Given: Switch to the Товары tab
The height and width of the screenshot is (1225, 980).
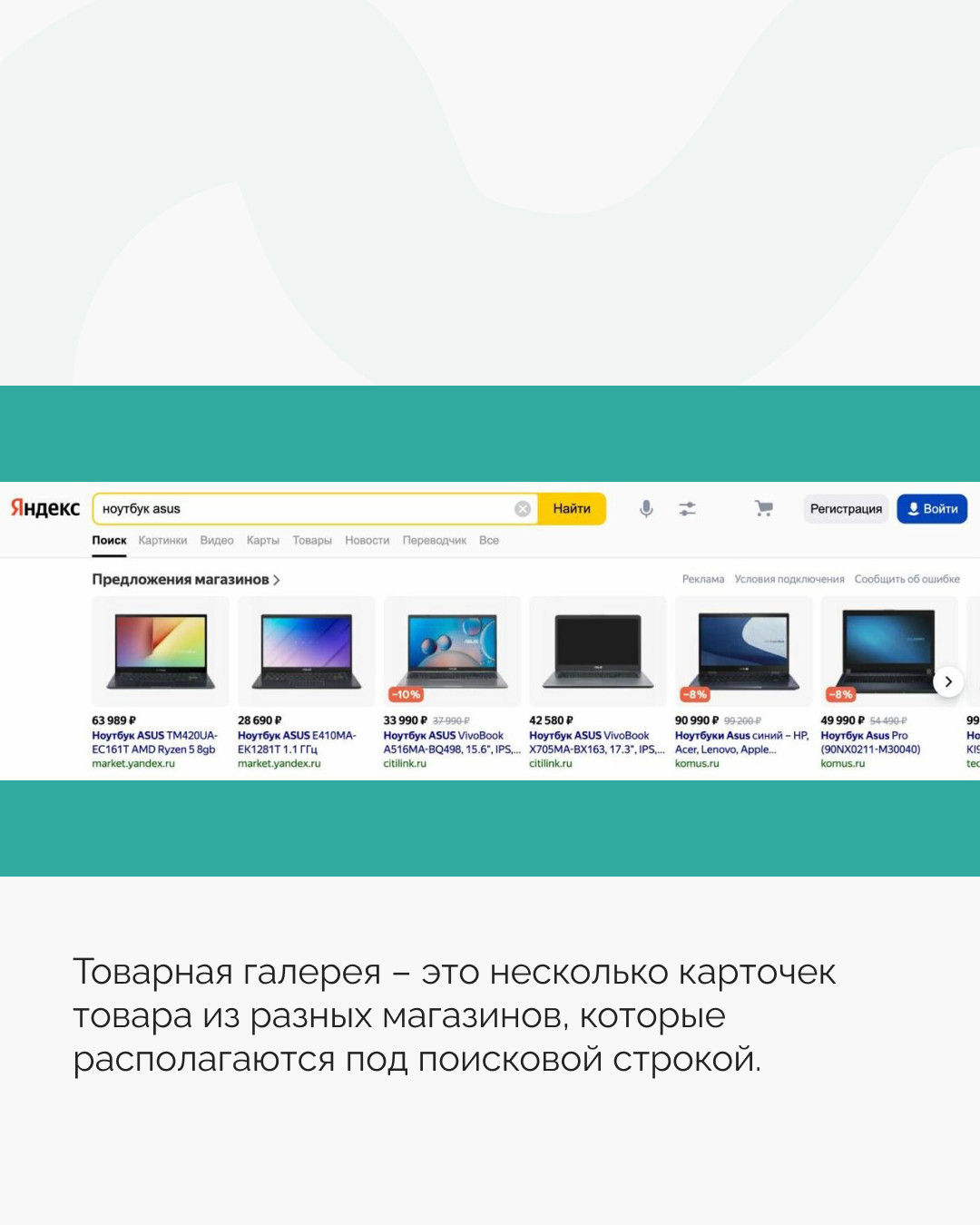Looking at the screenshot, I should tap(312, 540).
